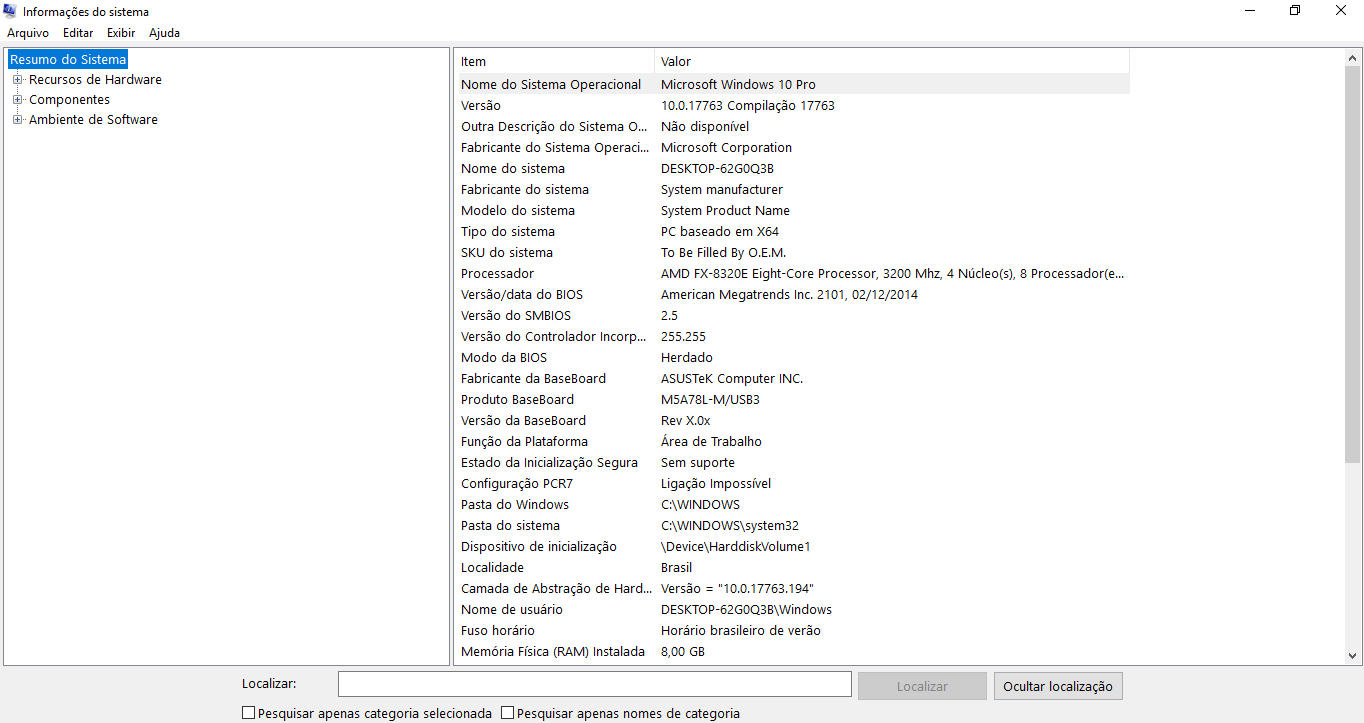
Task: Click American Megatrends Inc. BIOS value
Action: pos(789,295)
